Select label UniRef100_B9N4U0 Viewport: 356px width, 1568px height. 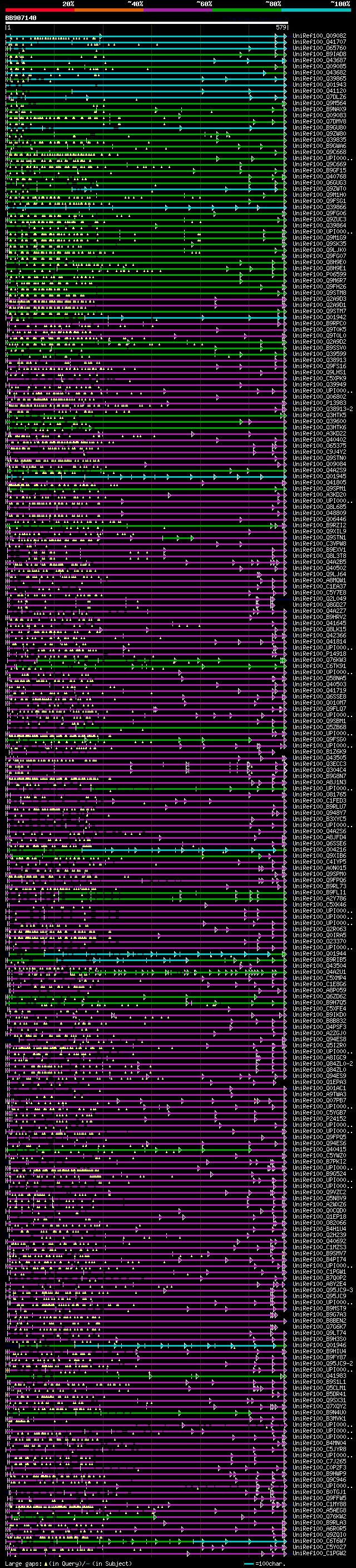[319, 1412]
